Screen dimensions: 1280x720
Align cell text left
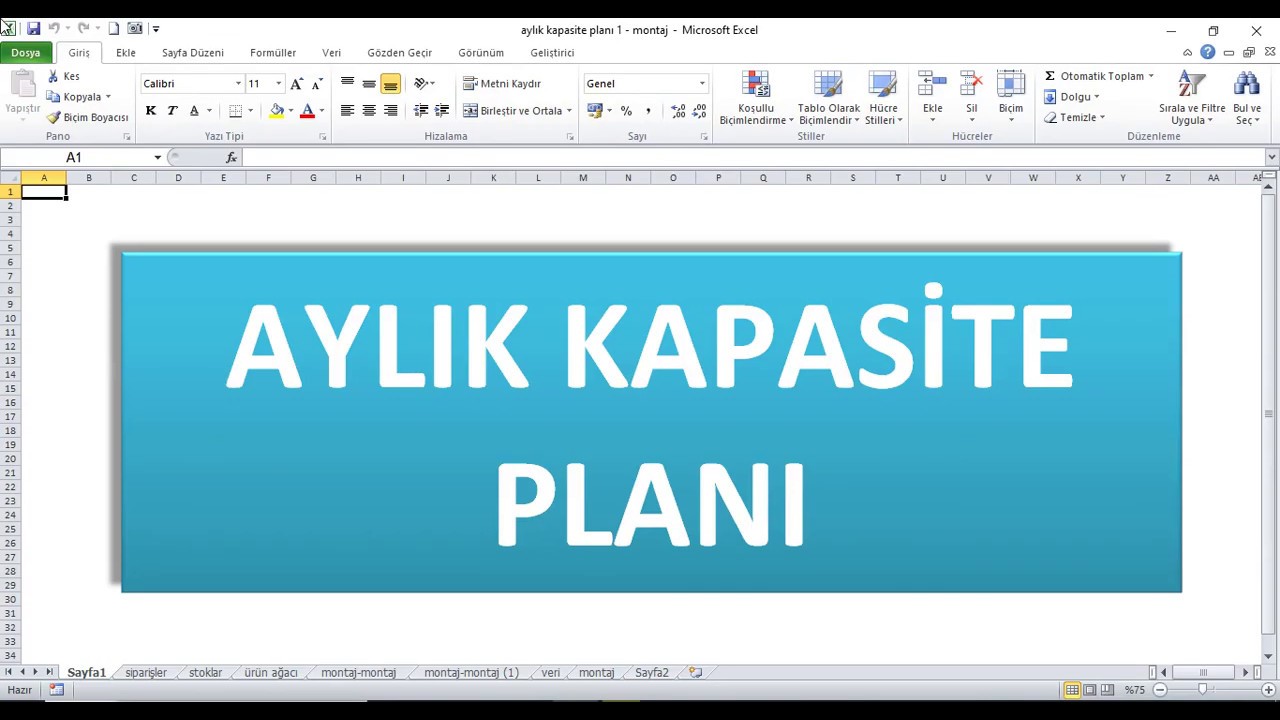[x=347, y=111]
